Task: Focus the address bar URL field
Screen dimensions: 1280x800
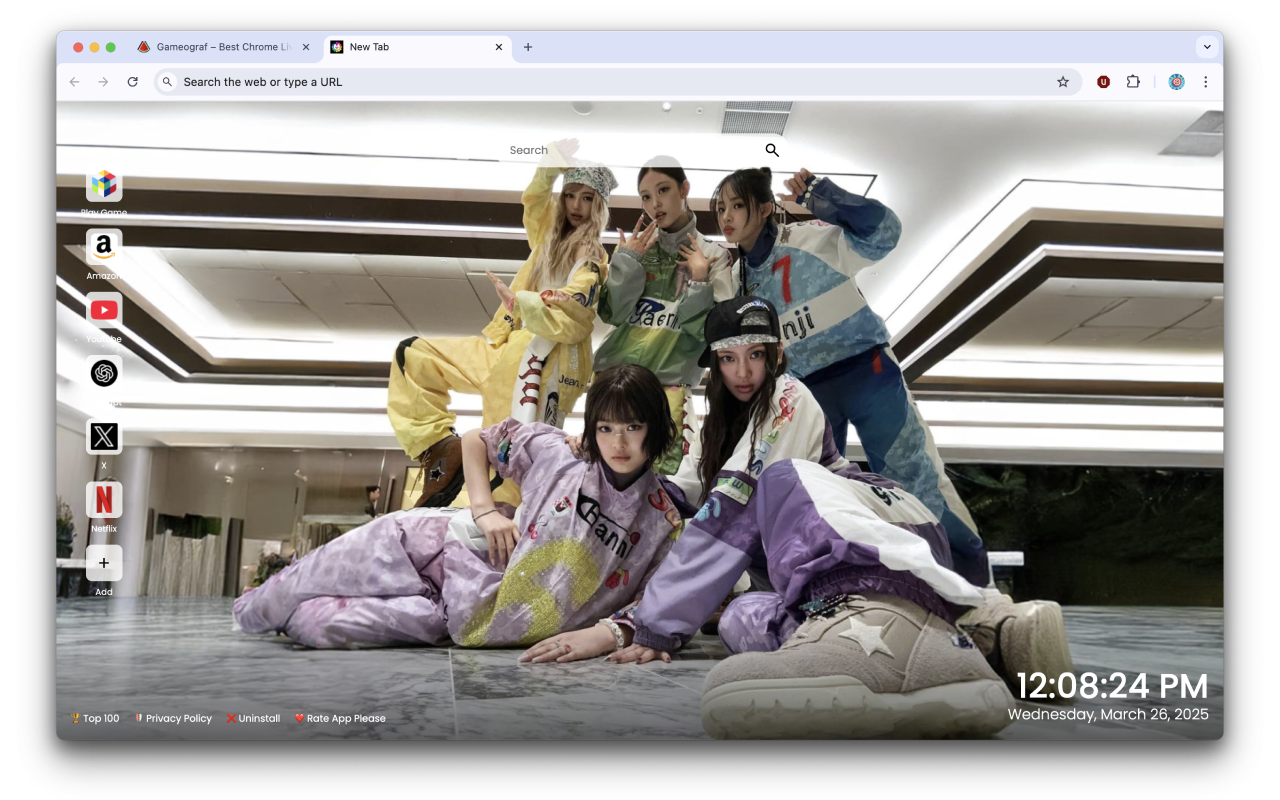Action: (x=600, y=82)
